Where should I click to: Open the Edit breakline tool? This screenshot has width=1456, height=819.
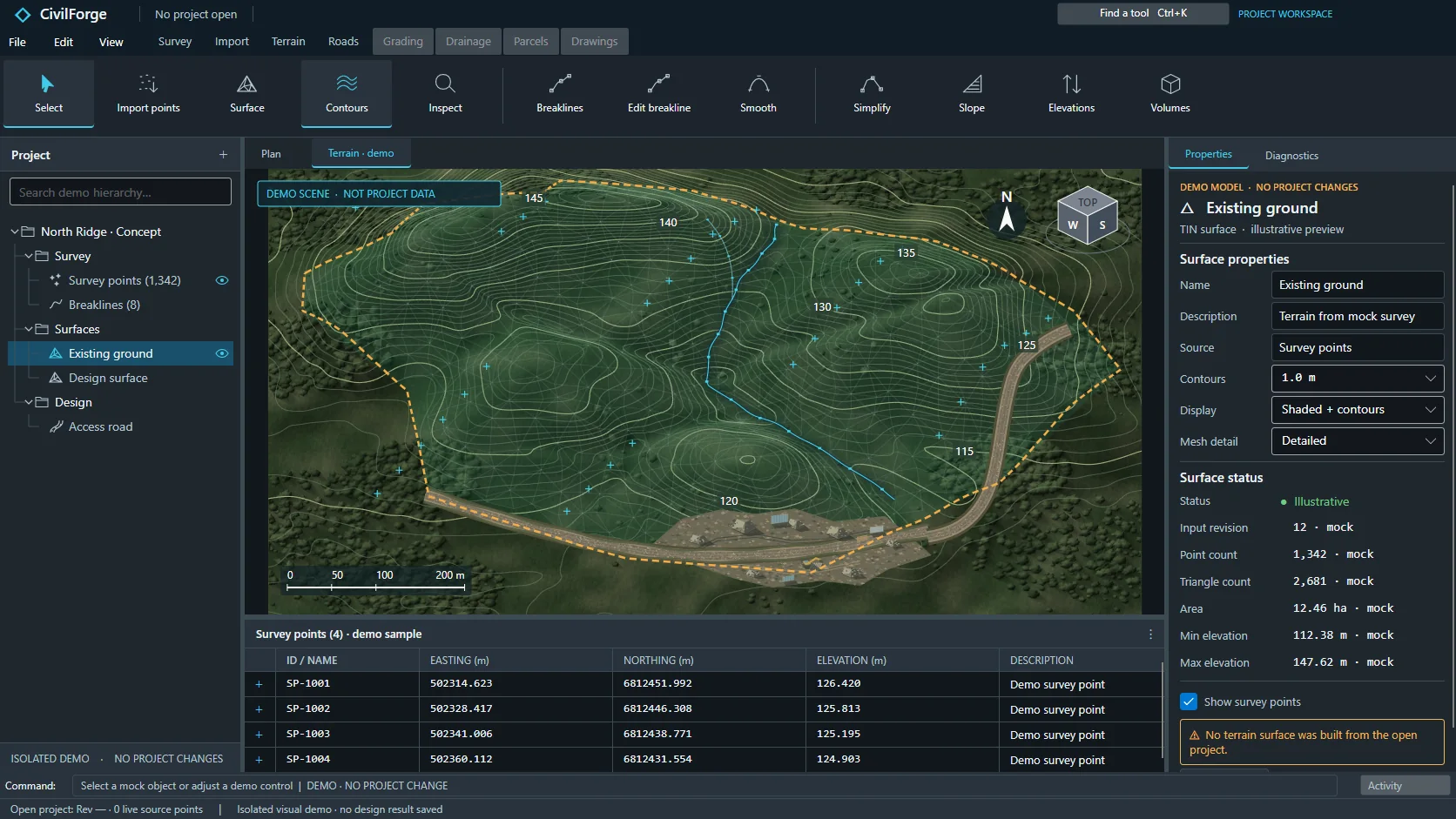[x=659, y=94]
